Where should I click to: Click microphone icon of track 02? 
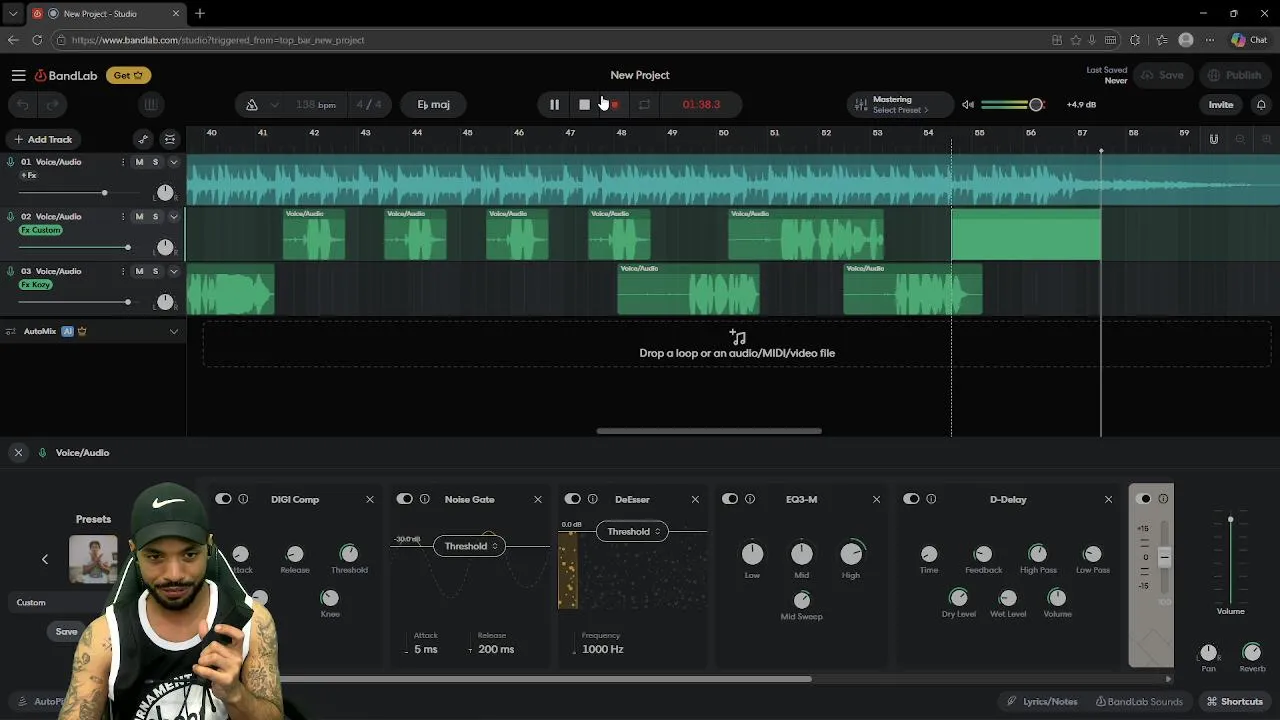tap(11, 216)
